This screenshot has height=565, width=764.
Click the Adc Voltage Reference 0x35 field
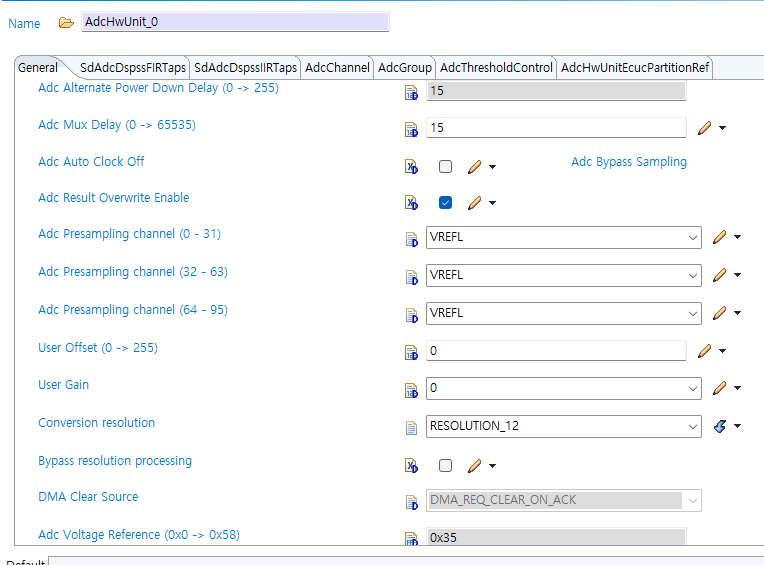point(556,537)
